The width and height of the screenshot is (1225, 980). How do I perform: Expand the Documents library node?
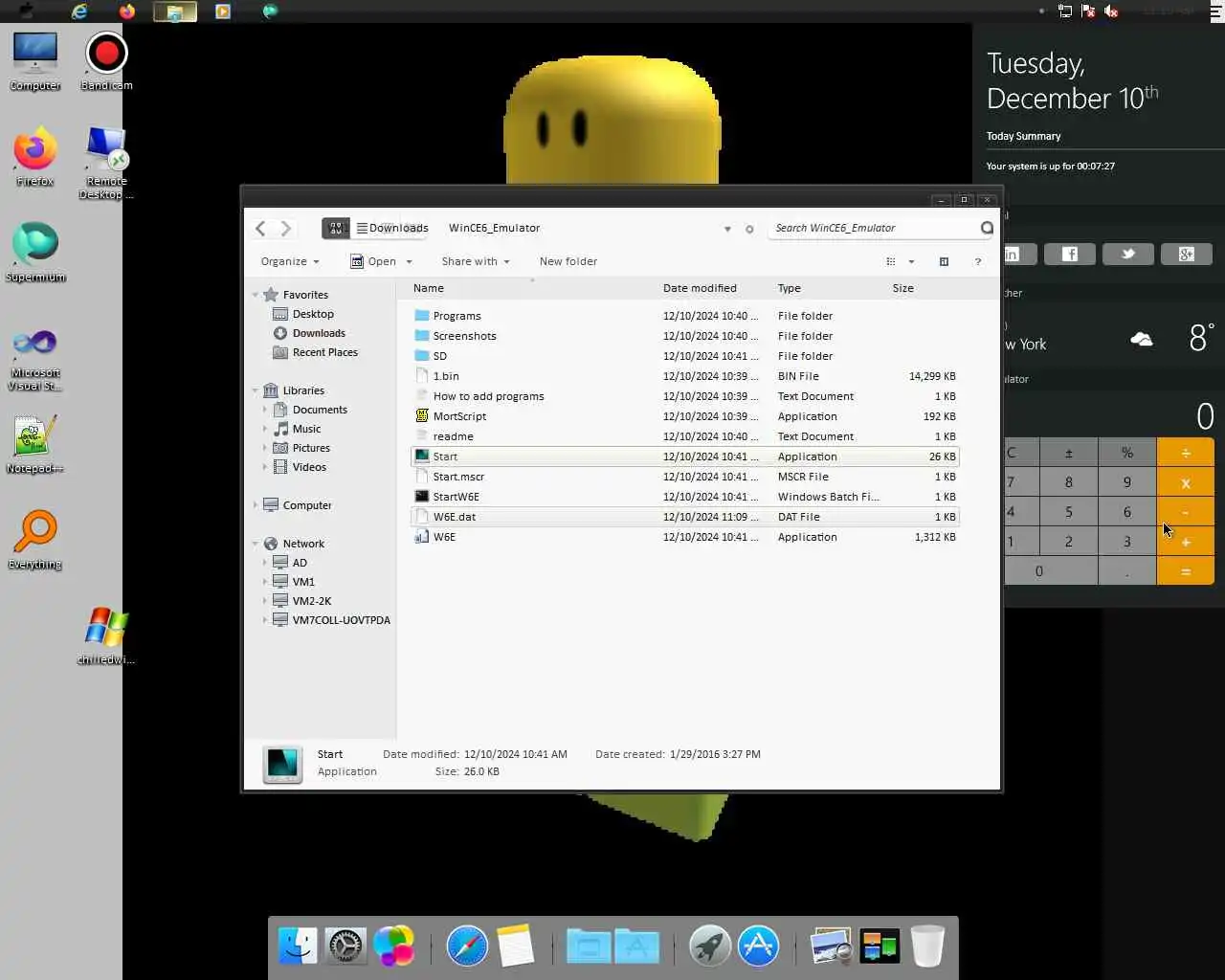click(265, 410)
